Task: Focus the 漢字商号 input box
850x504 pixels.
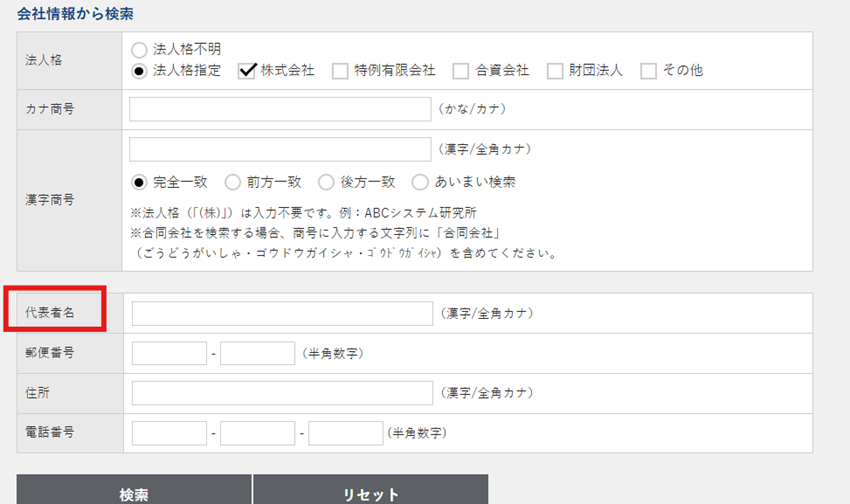Action: [x=280, y=149]
